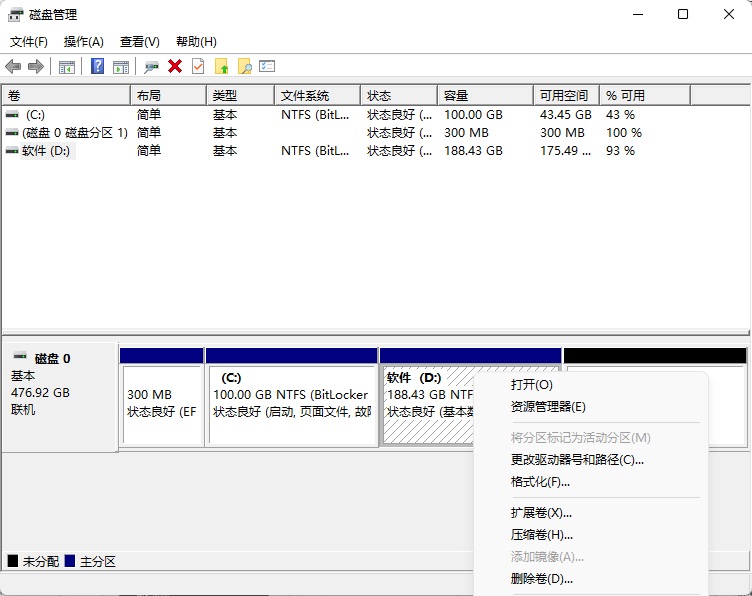Click the drive icon beside 磁盘 0 磁盘分区 1
This screenshot has height=596, width=752.
click(x=12, y=132)
